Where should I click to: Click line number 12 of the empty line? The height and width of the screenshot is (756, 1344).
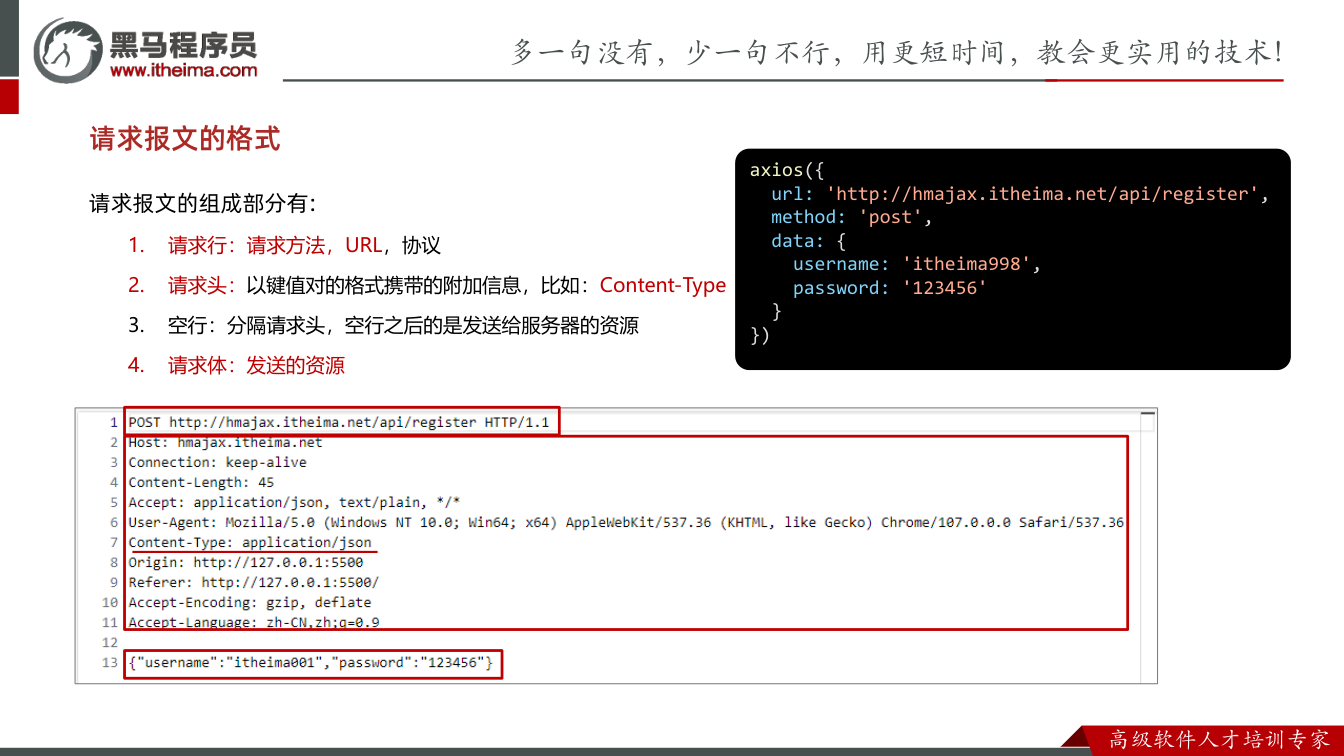[x=110, y=642]
